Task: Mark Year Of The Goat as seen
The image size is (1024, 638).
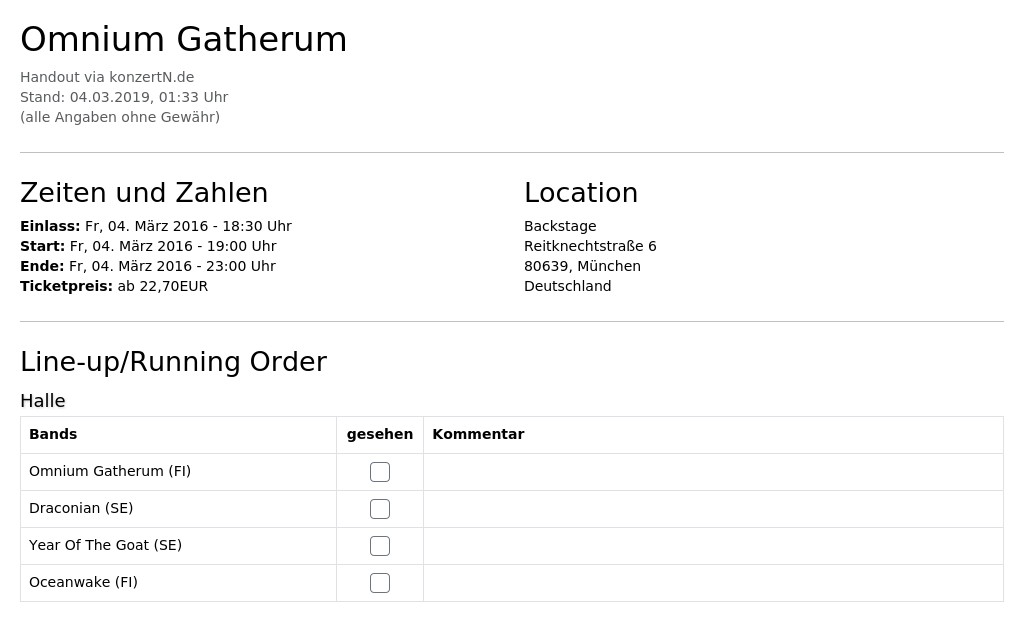Action: tap(380, 546)
